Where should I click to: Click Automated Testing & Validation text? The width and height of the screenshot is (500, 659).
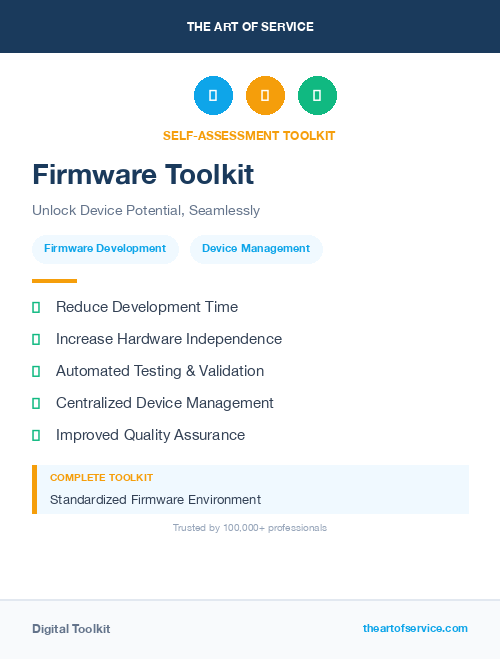click(160, 371)
